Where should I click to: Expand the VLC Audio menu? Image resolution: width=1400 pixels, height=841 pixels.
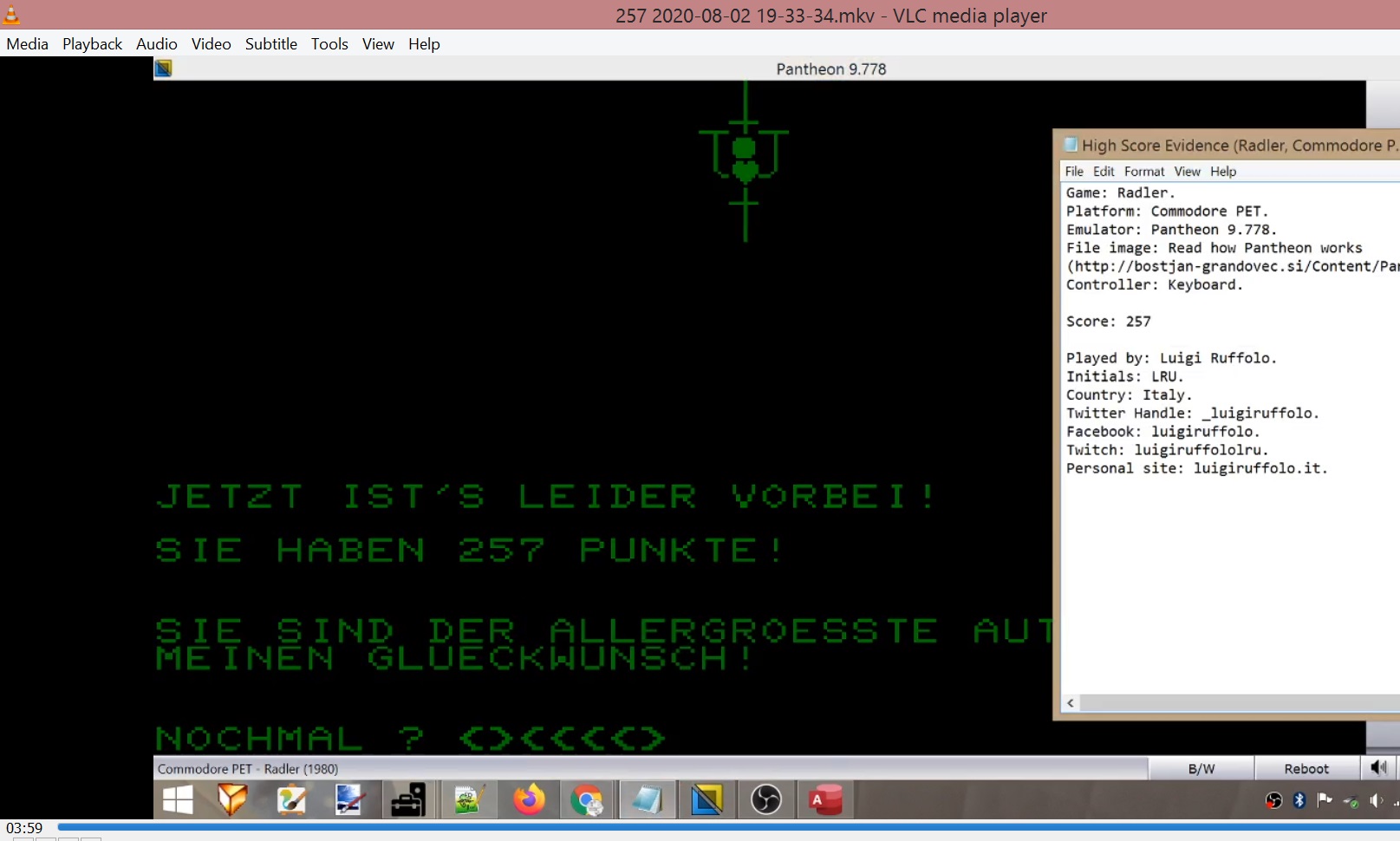pyautogui.click(x=156, y=44)
